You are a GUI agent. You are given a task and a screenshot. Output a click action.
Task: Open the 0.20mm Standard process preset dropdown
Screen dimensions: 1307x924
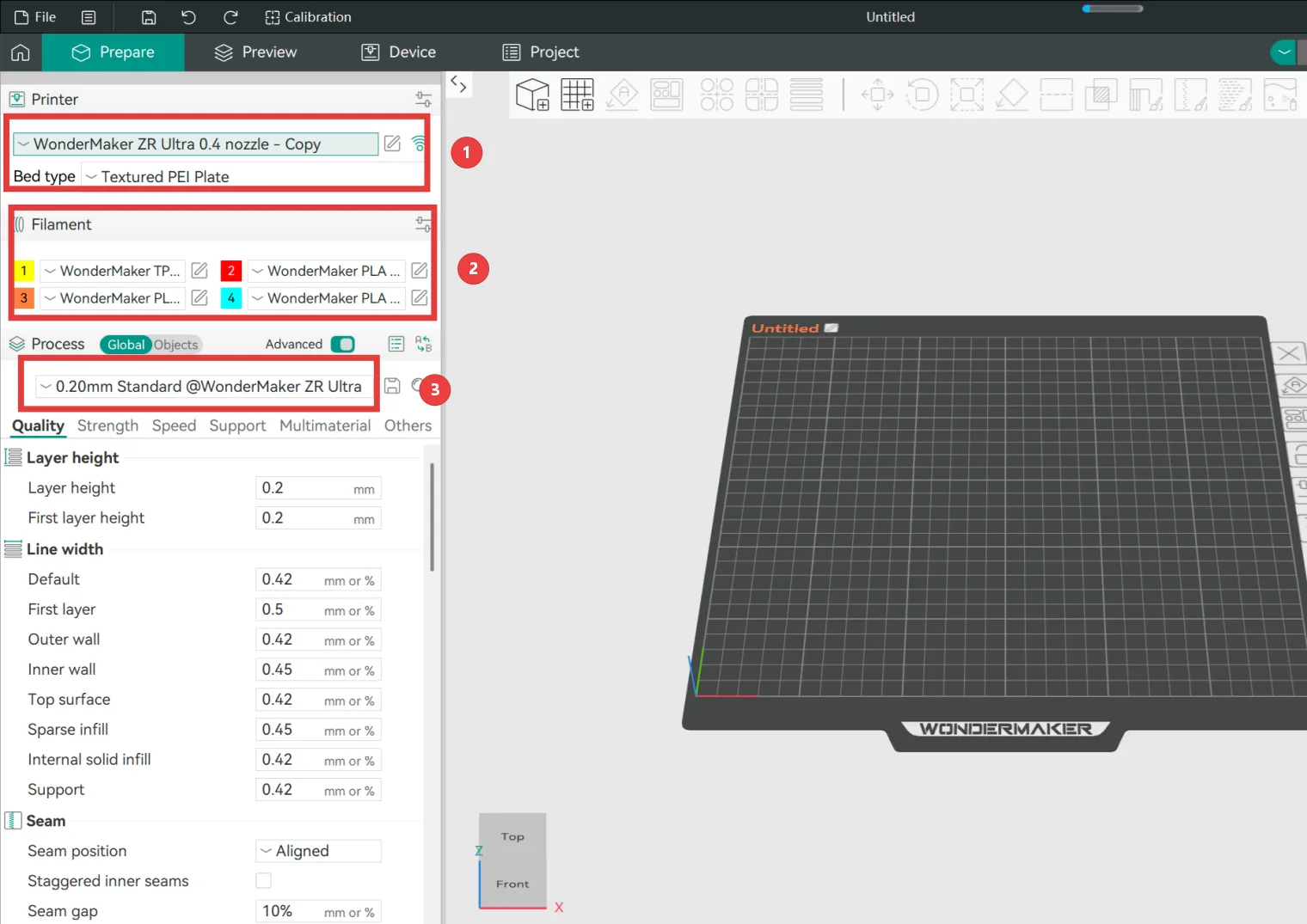click(204, 387)
